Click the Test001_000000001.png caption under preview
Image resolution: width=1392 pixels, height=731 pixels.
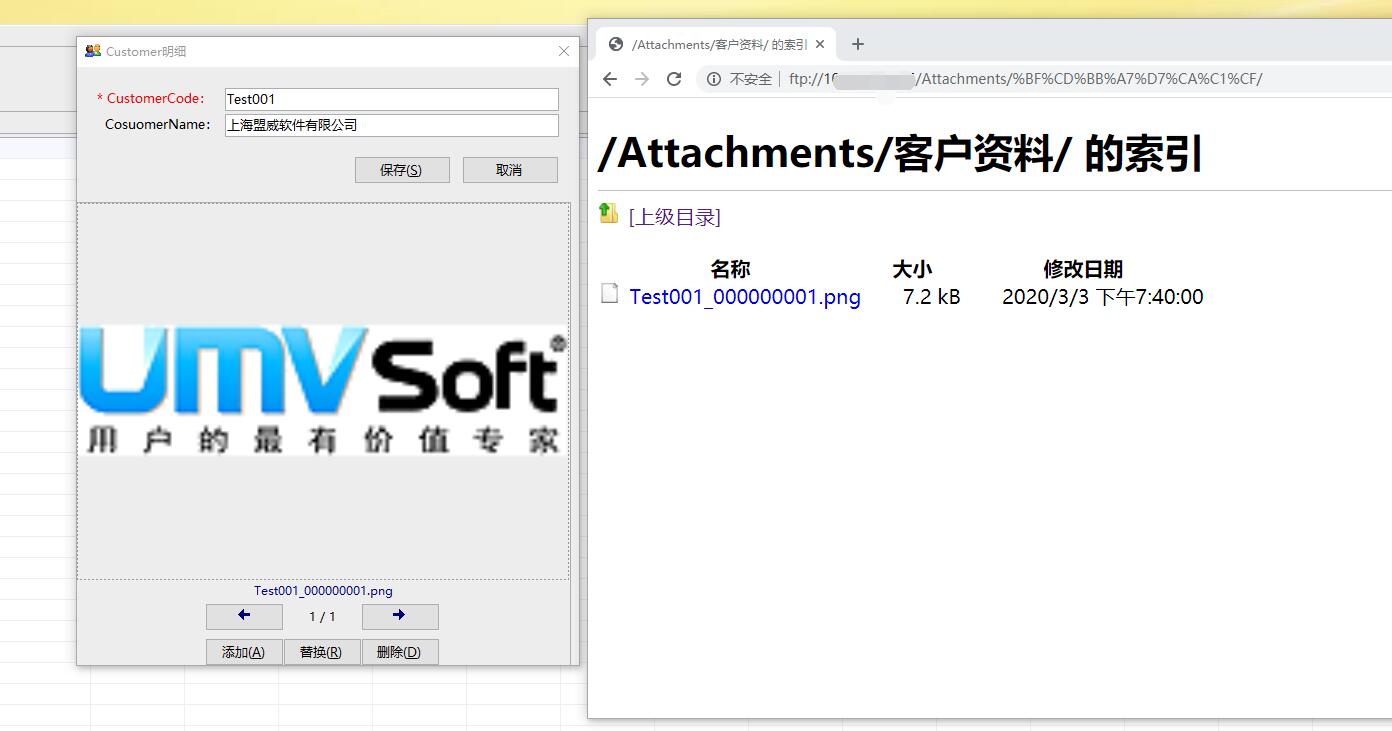[323, 591]
